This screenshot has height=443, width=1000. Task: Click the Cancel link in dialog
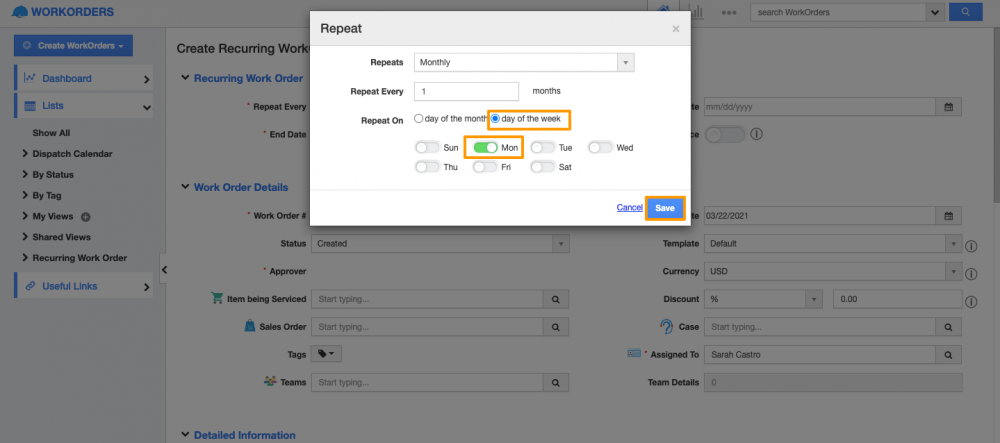pos(629,208)
